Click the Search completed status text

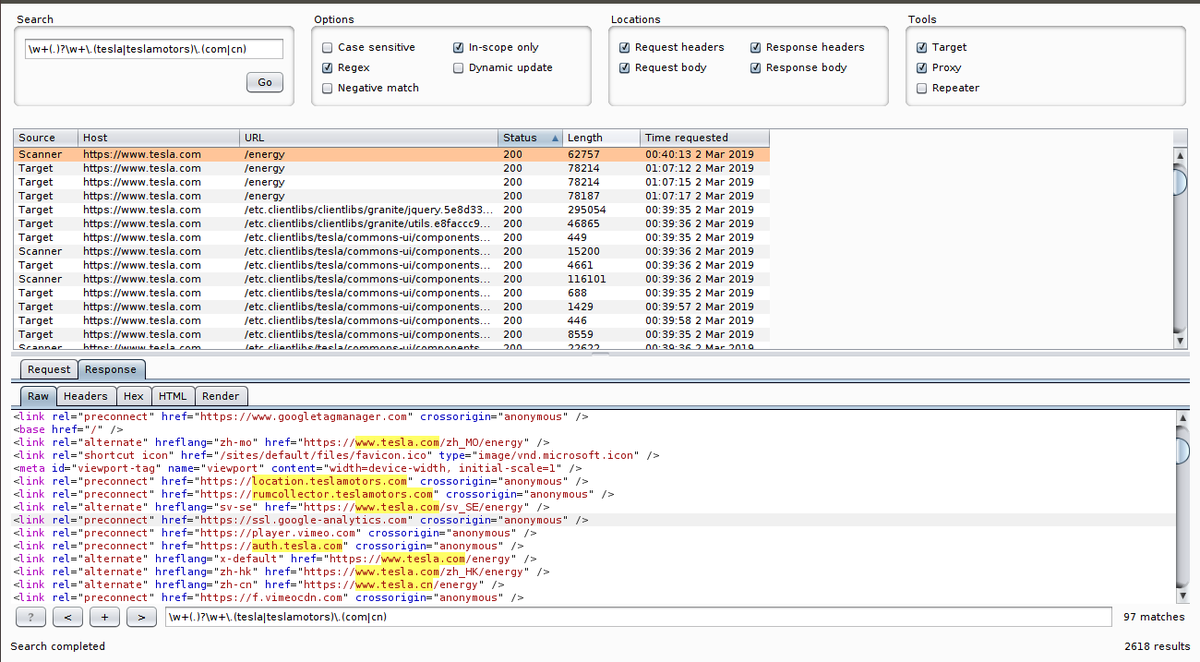pos(57,646)
